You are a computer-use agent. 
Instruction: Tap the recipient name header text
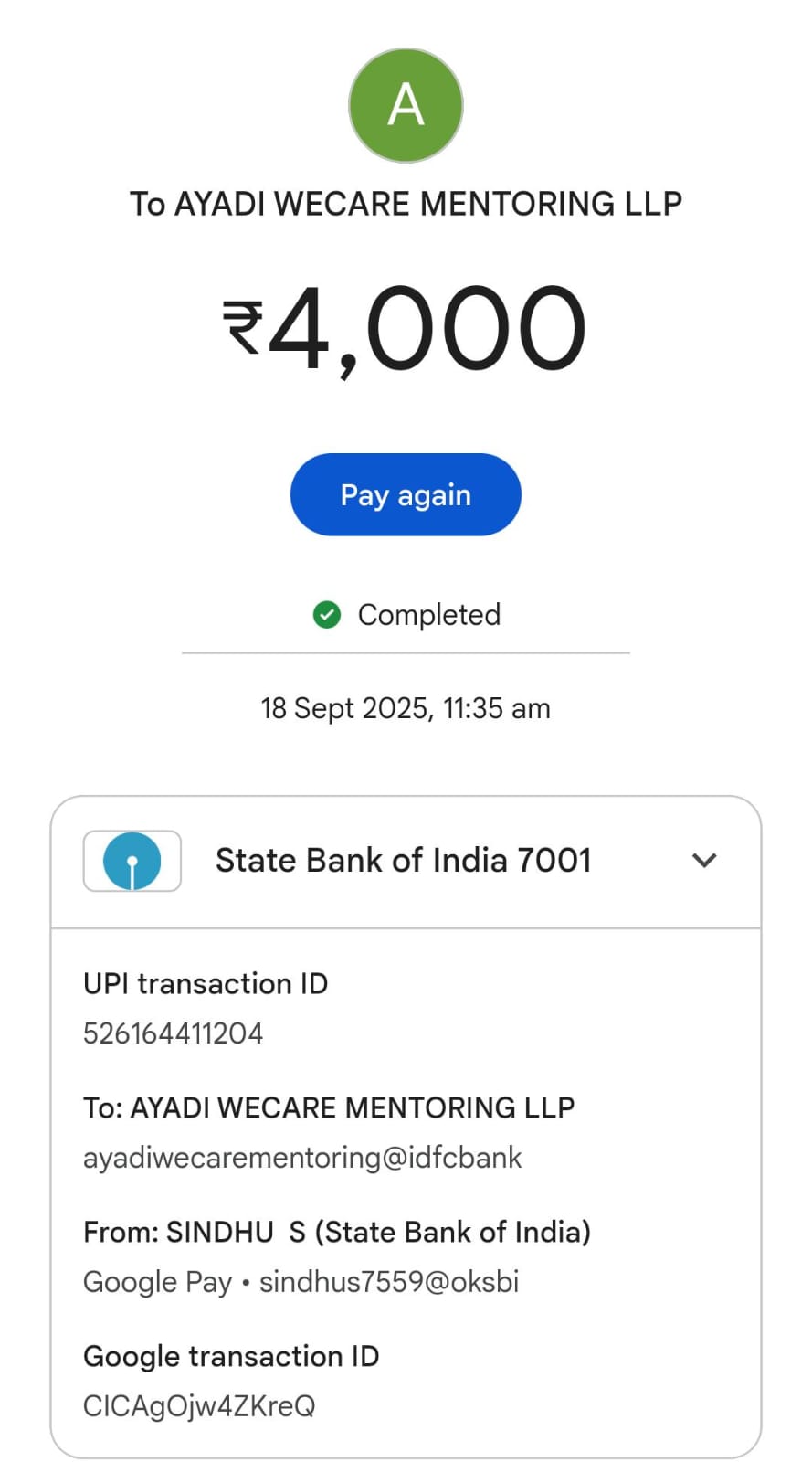[406, 204]
